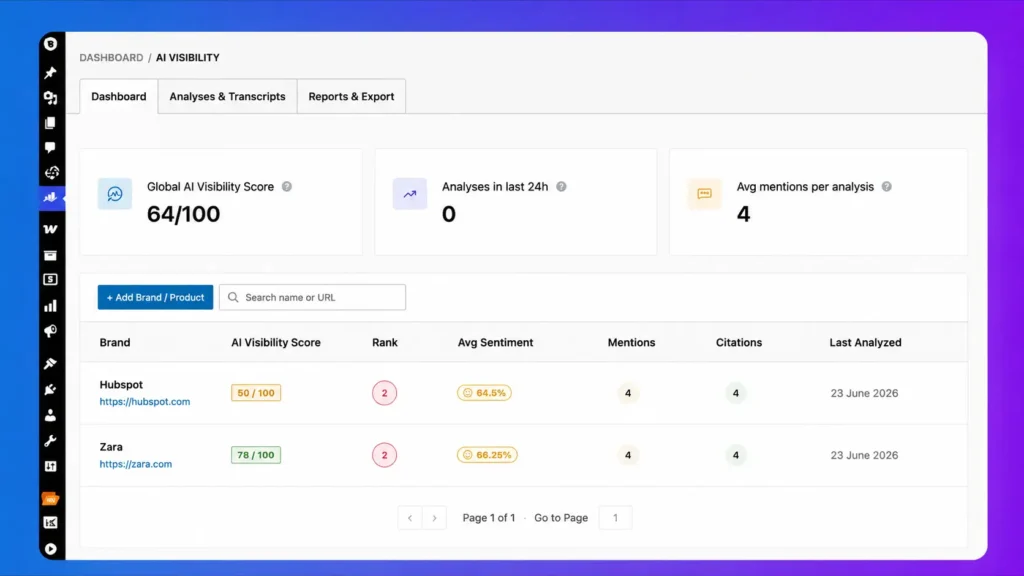
Task: Click the globe-like sidebar icon below Comments
Action: click(x=52, y=172)
